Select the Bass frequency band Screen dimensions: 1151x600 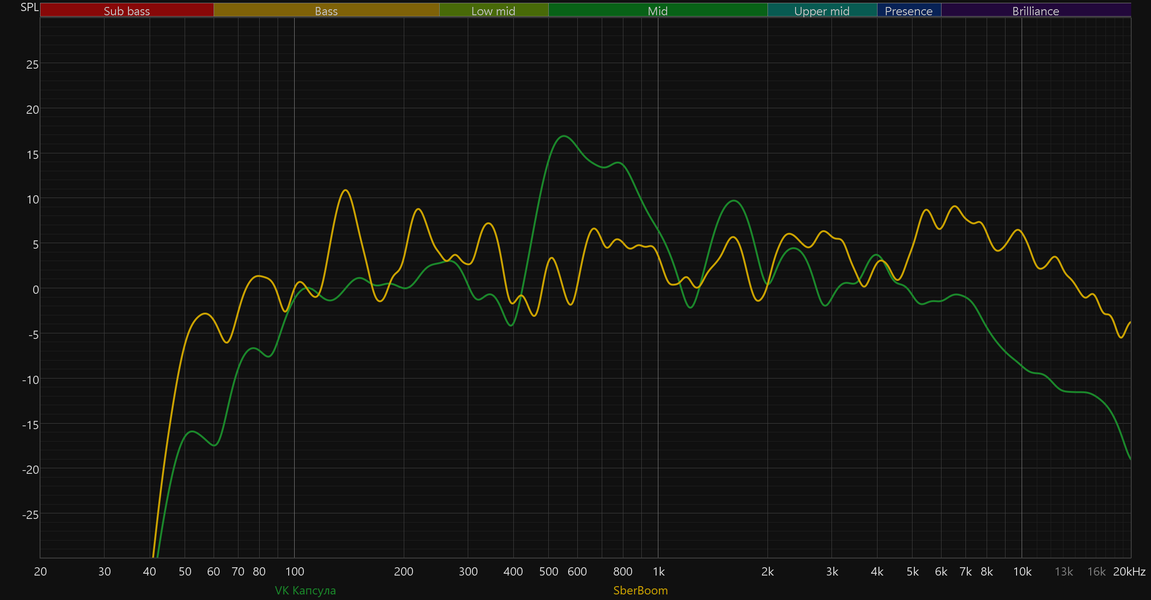327,11
